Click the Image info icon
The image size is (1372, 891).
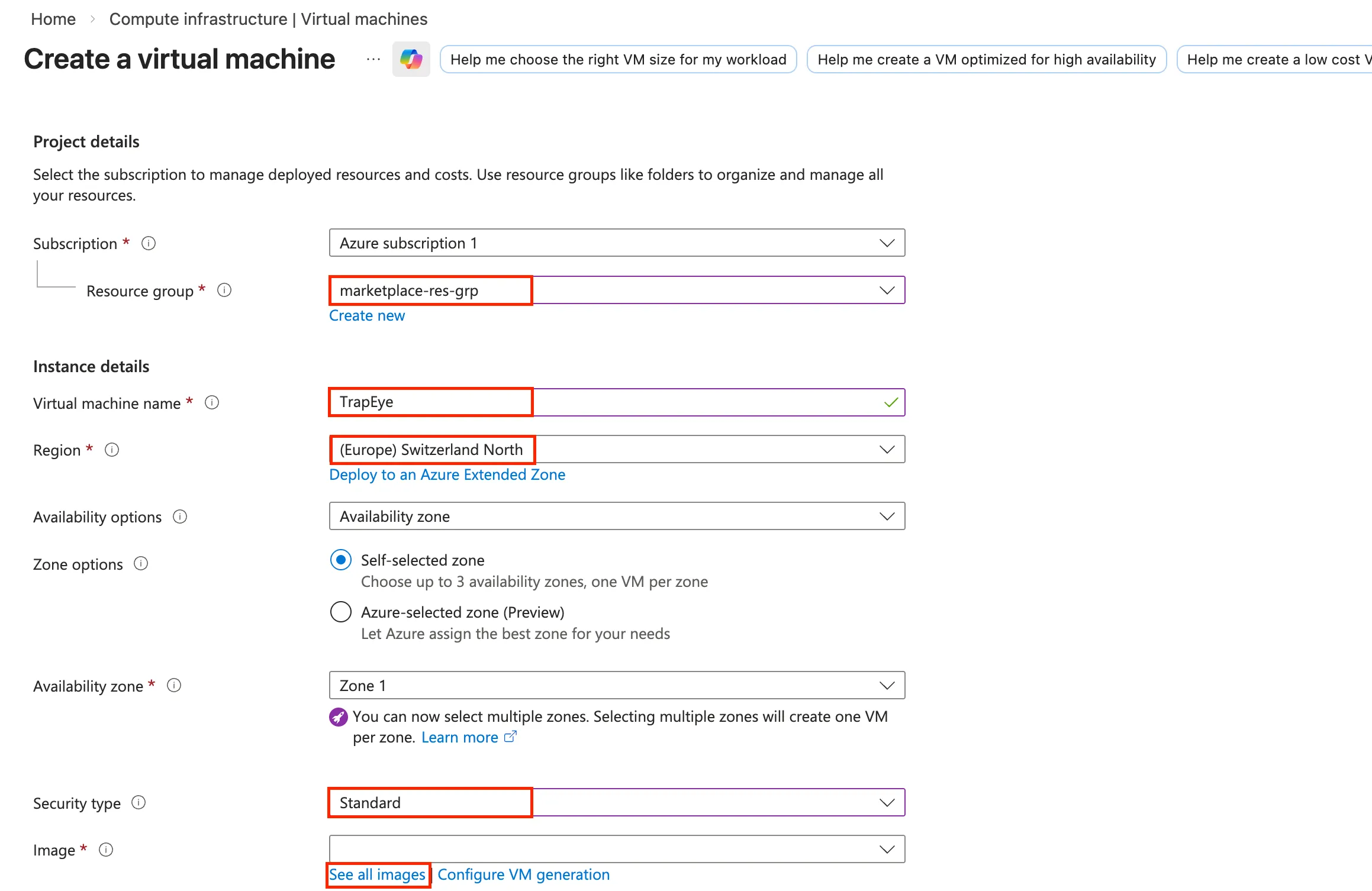click(x=106, y=850)
